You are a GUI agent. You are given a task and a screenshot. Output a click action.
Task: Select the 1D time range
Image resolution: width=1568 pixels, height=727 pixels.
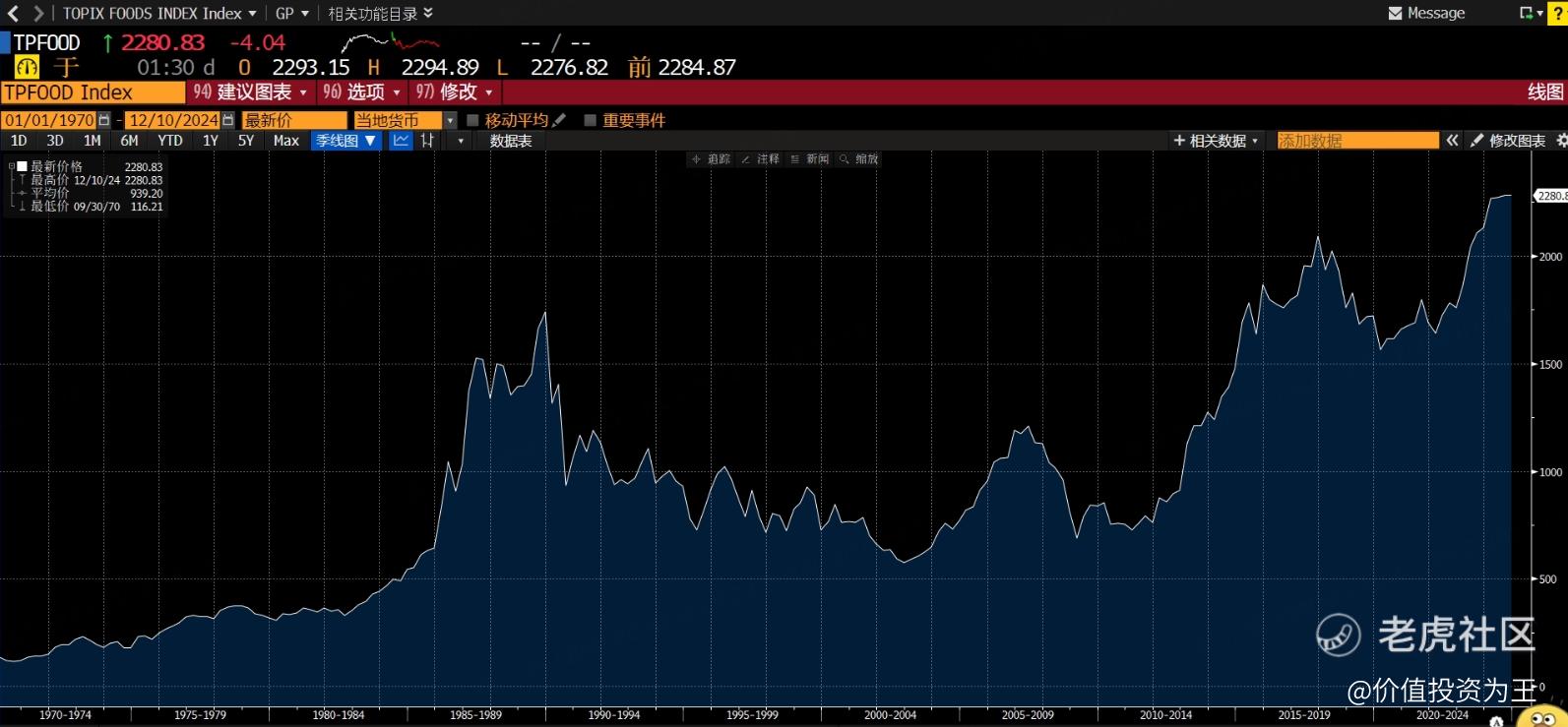pyautogui.click(x=19, y=141)
